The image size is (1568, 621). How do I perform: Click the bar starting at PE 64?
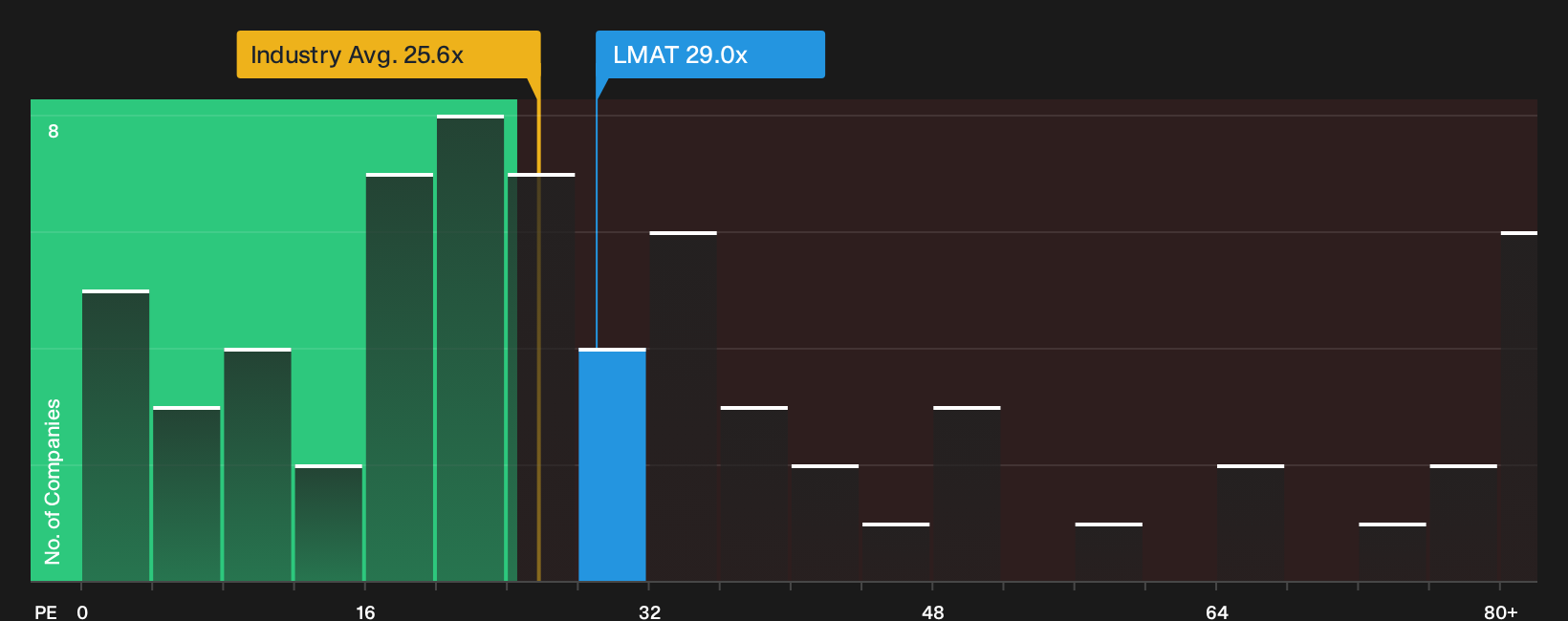click(1251, 523)
